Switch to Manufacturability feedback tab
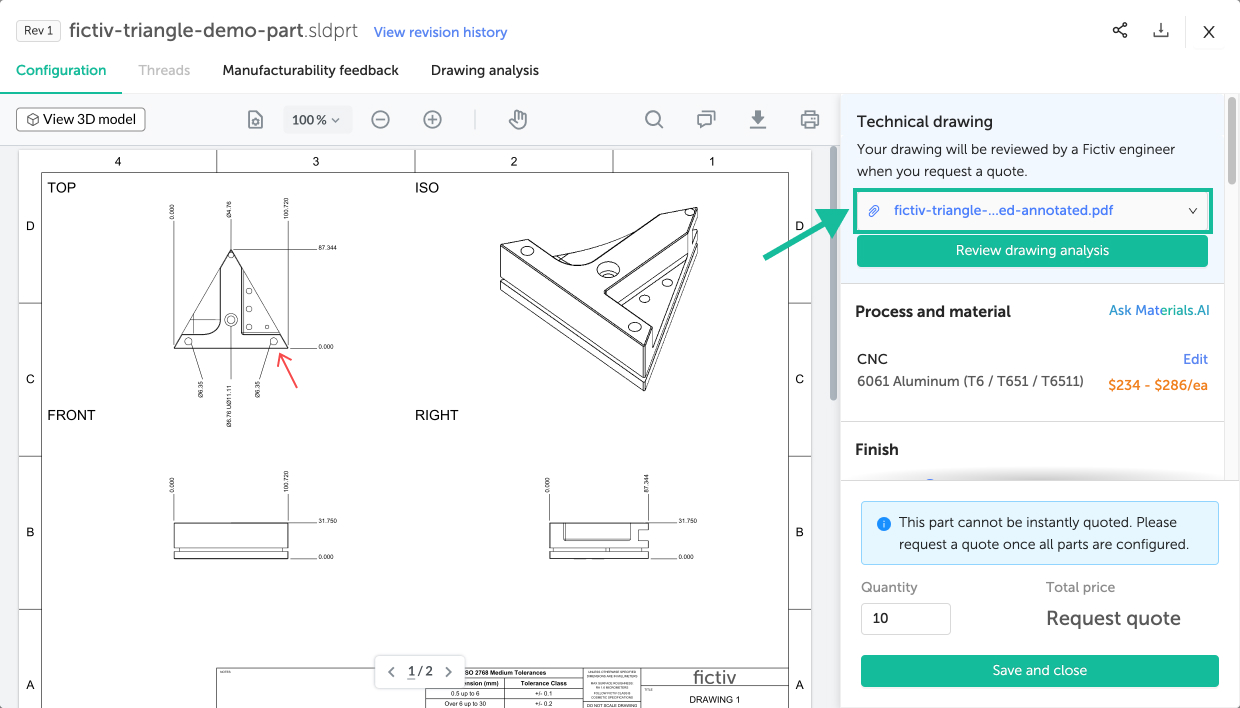The width and height of the screenshot is (1240, 708). coord(310,70)
